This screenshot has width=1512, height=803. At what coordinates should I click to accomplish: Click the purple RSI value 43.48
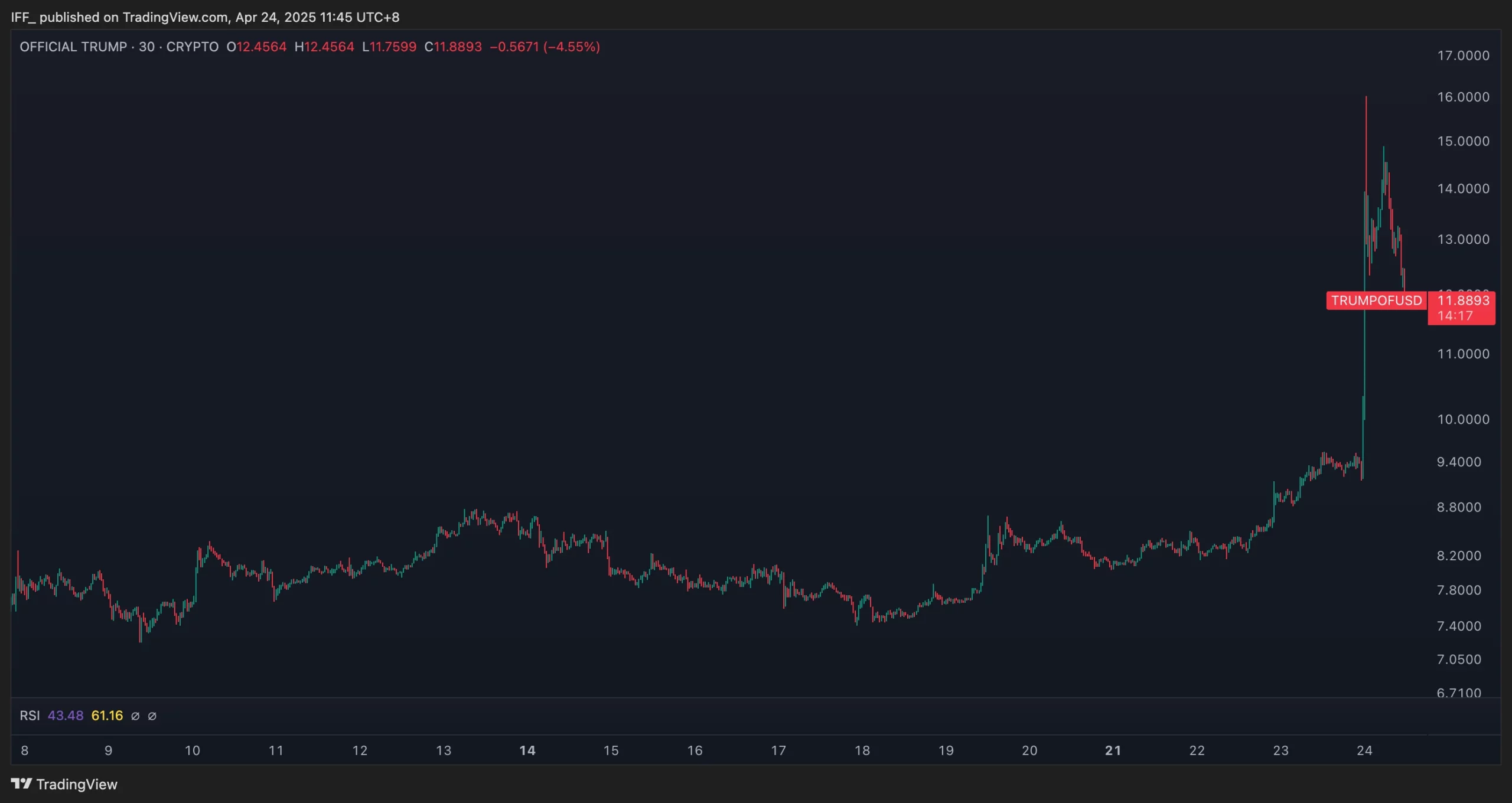[x=66, y=716]
